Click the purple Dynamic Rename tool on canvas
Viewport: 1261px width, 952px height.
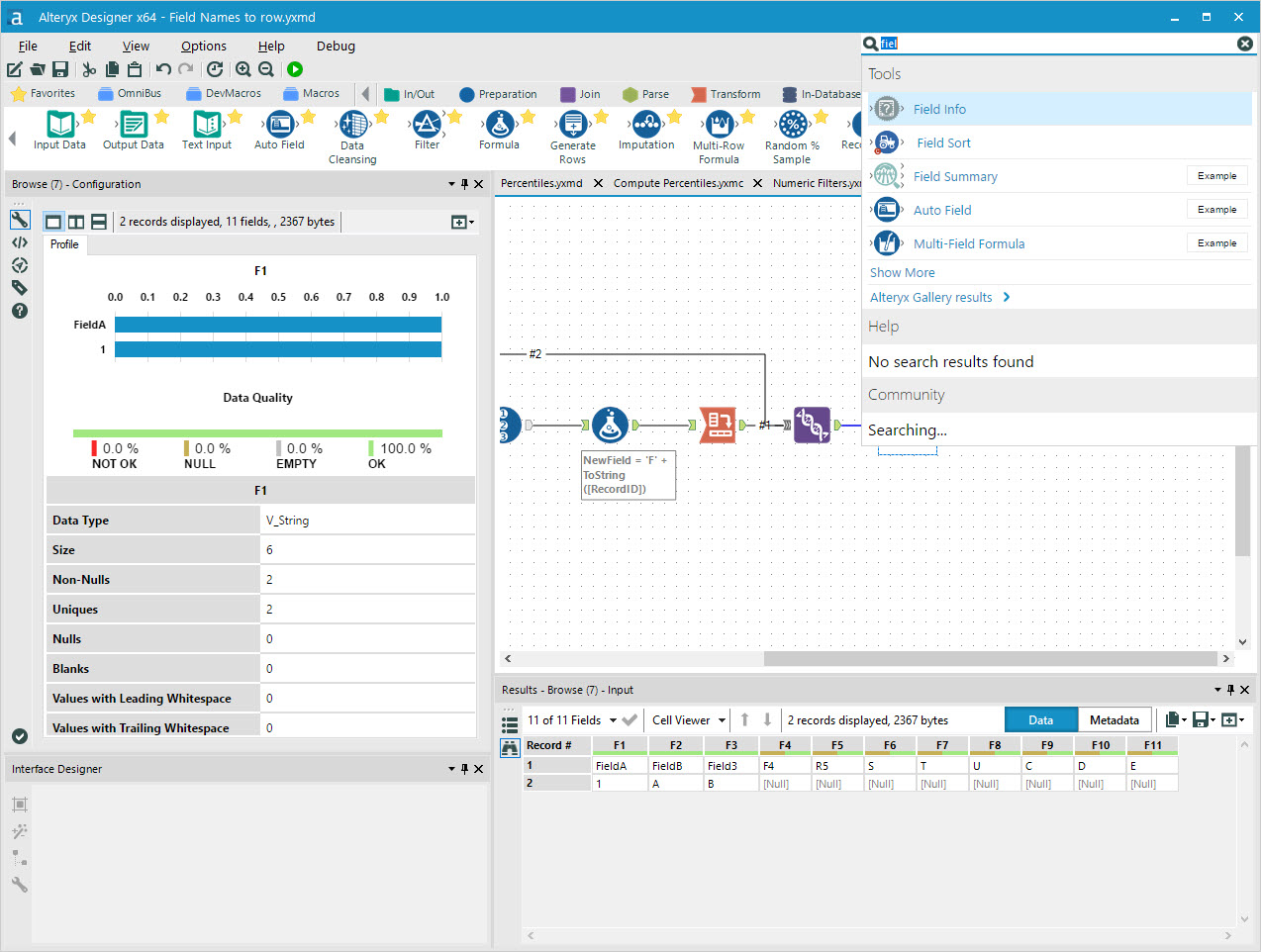point(812,425)
